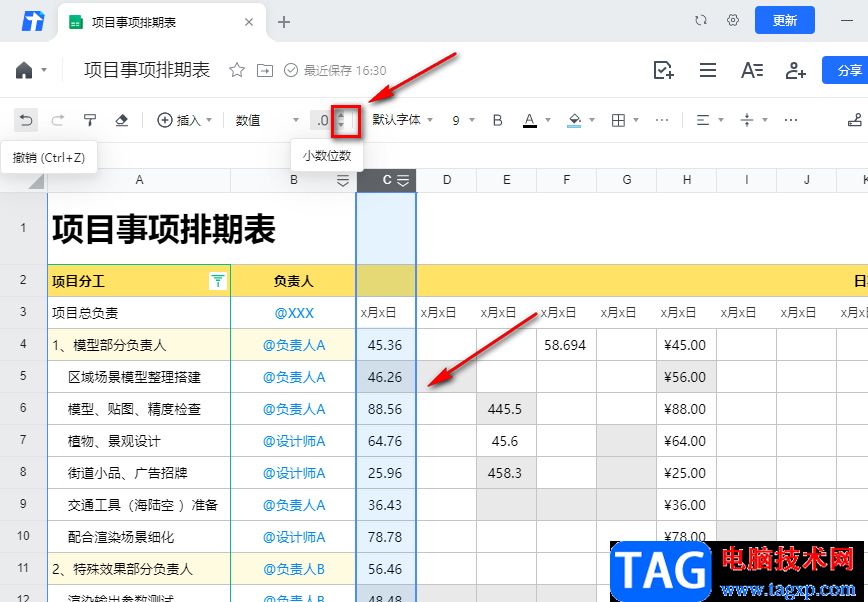The height and width of the screenshot is (602, 868).
Task: Click the saved status check icon
Action: pos(291,70)
